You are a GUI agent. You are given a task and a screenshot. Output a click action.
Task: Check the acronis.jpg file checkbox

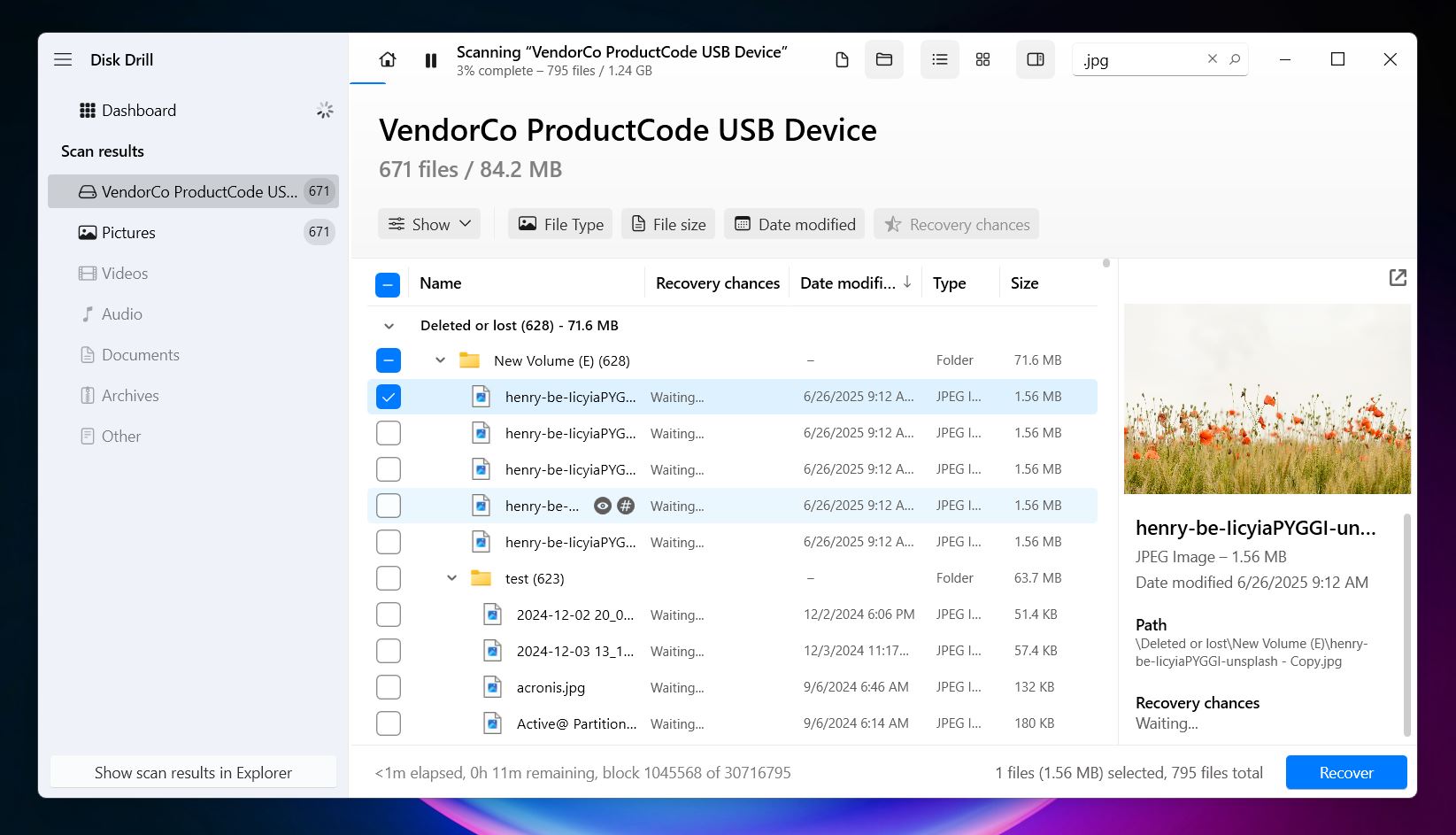(389, 687)
